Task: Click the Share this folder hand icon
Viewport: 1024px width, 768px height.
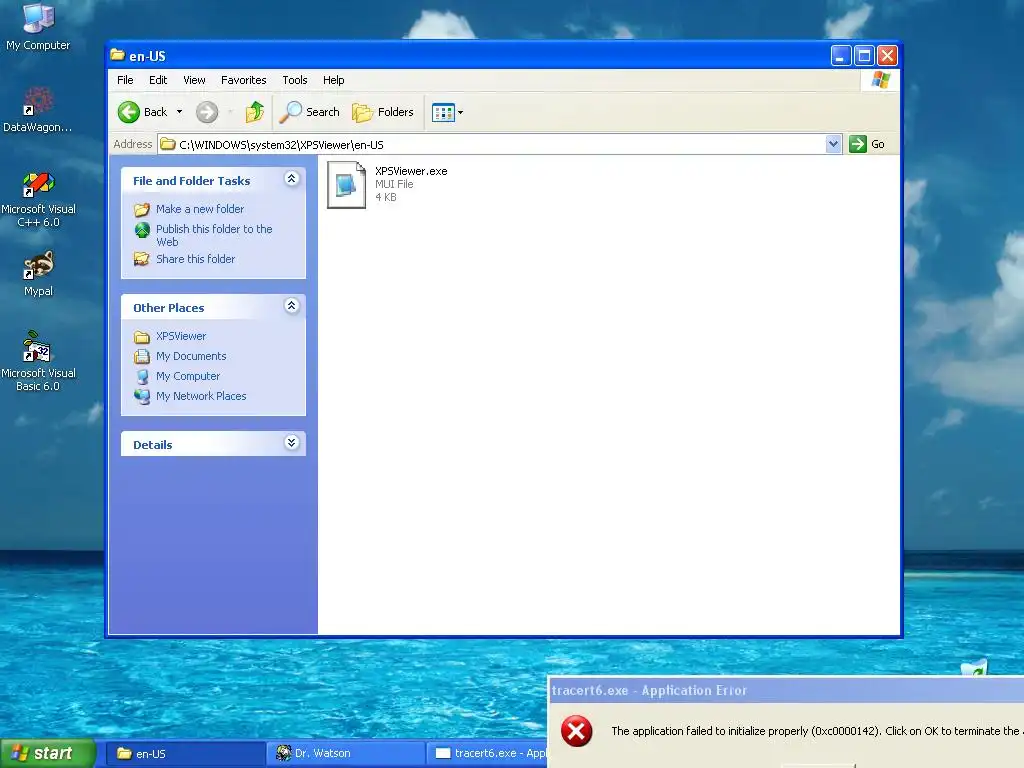Action: point(142,259)
